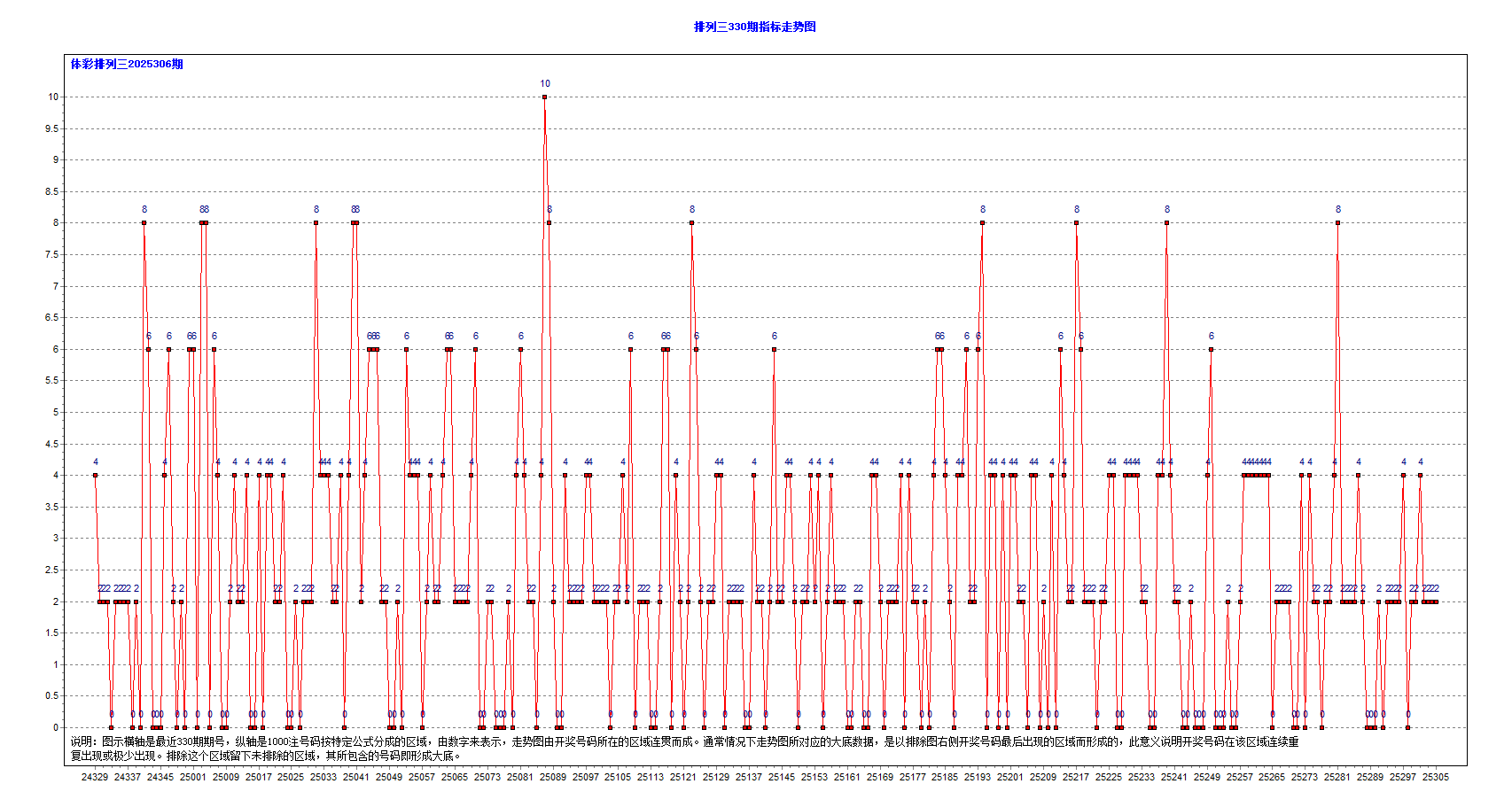Click the last data point at chart end
This screenshot has width=1512, height=807.
pos(1436,601)
